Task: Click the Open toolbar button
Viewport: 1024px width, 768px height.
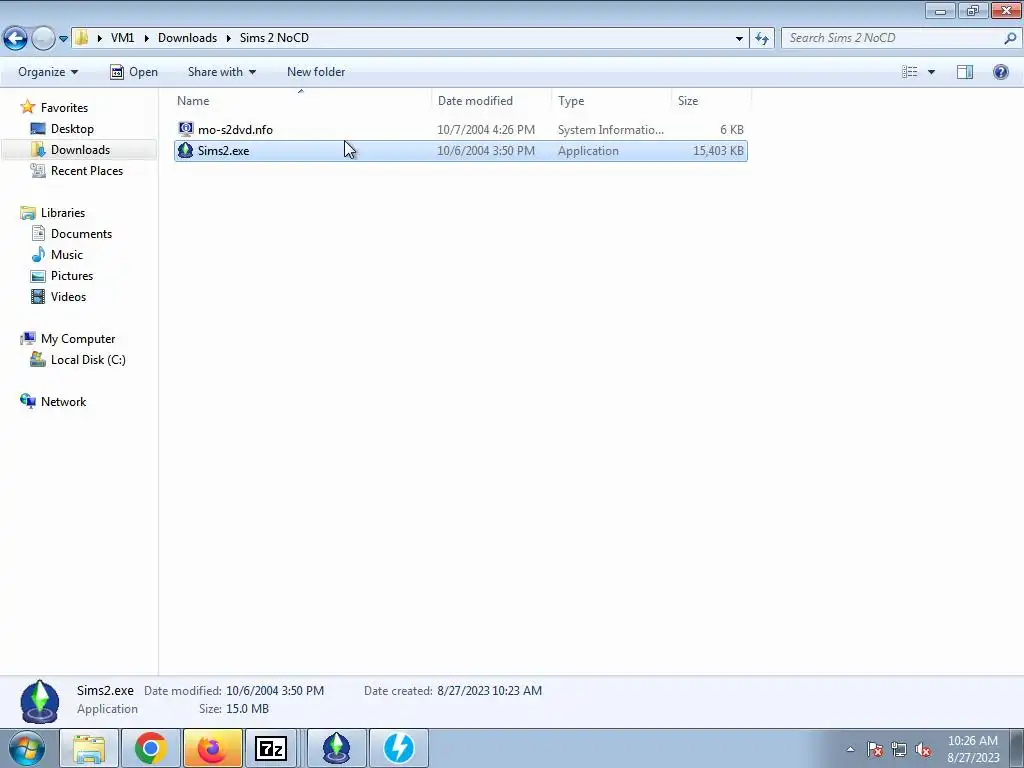Action: 134,72
